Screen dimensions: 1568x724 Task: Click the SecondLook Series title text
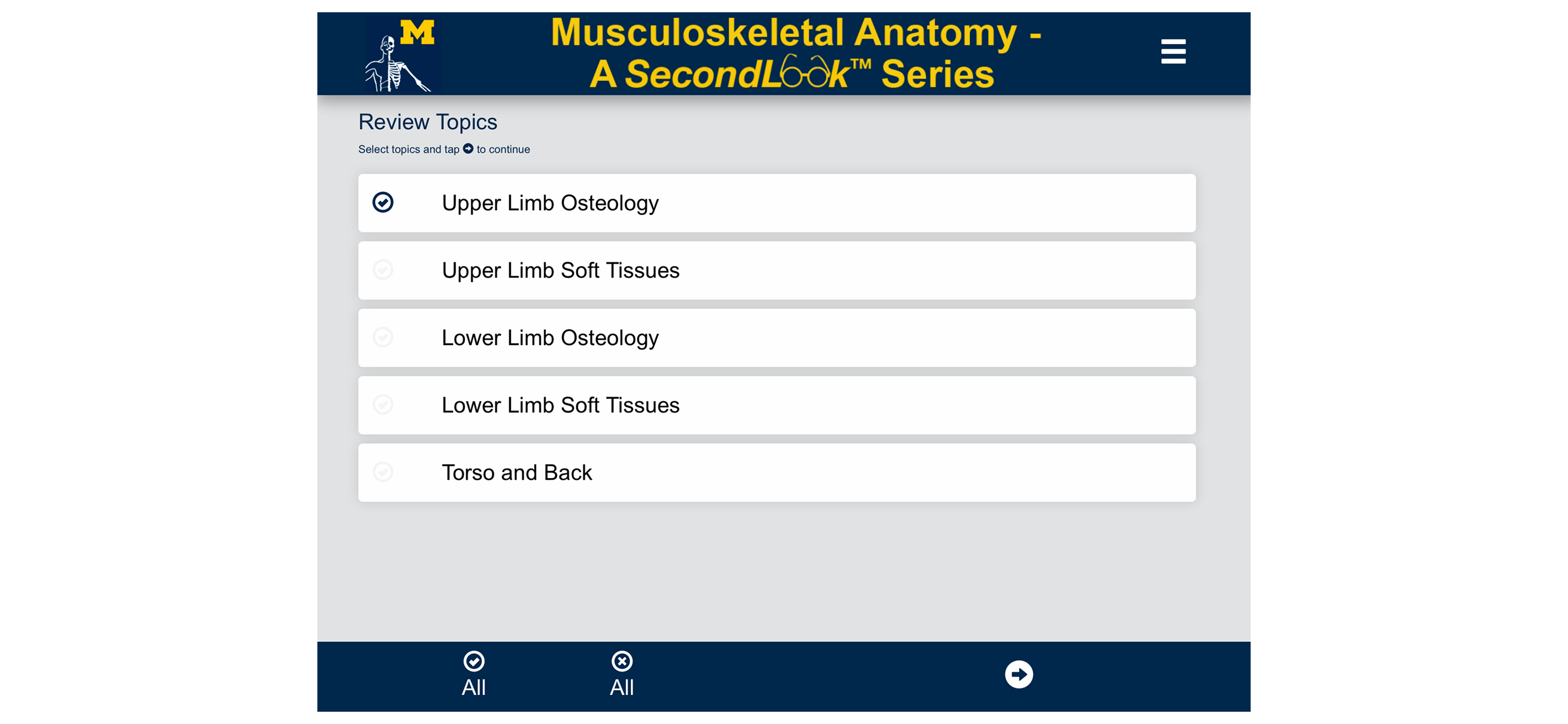792,73
